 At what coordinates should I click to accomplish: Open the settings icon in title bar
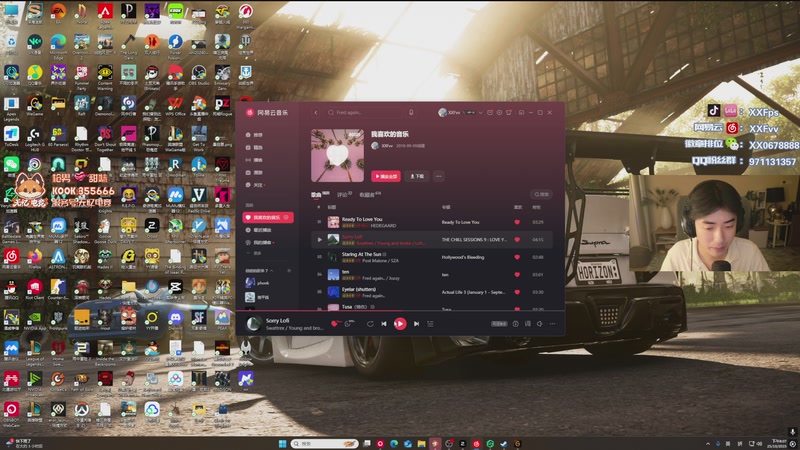pyautogui.click(x=499, y=113)
